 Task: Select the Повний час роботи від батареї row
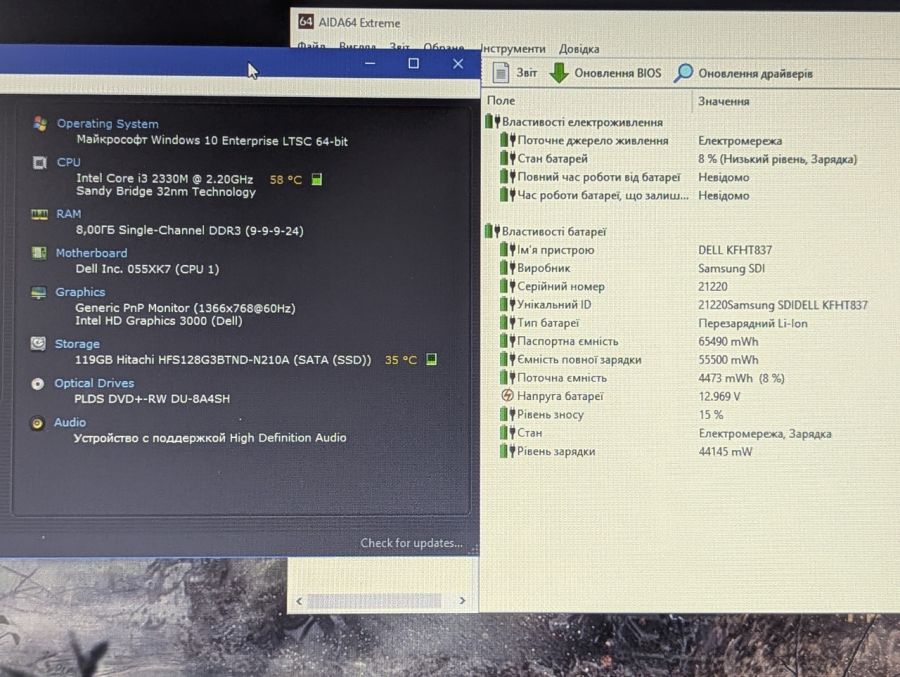click(624, 177)
